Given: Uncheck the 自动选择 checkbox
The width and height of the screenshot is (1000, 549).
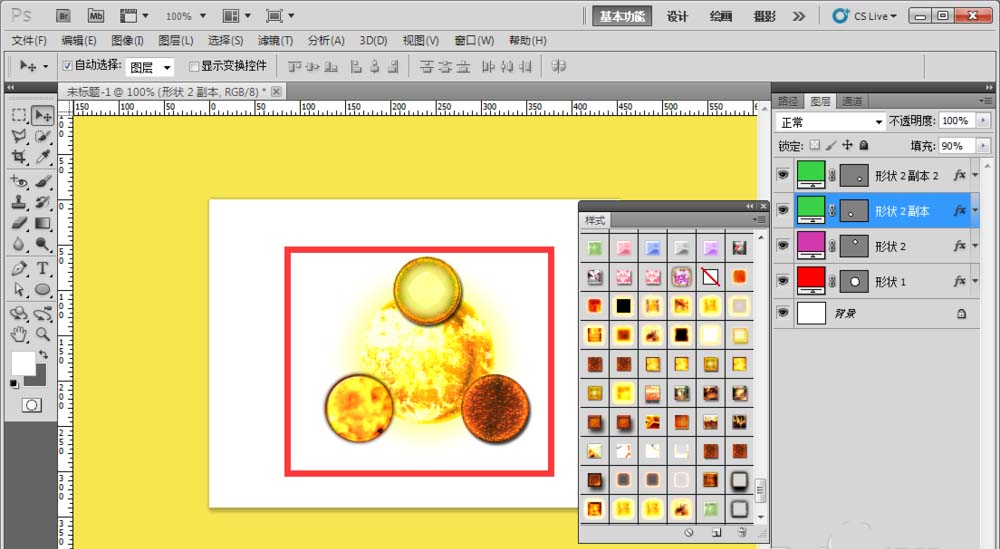Looking at the screenshot, I should (67, 66).
